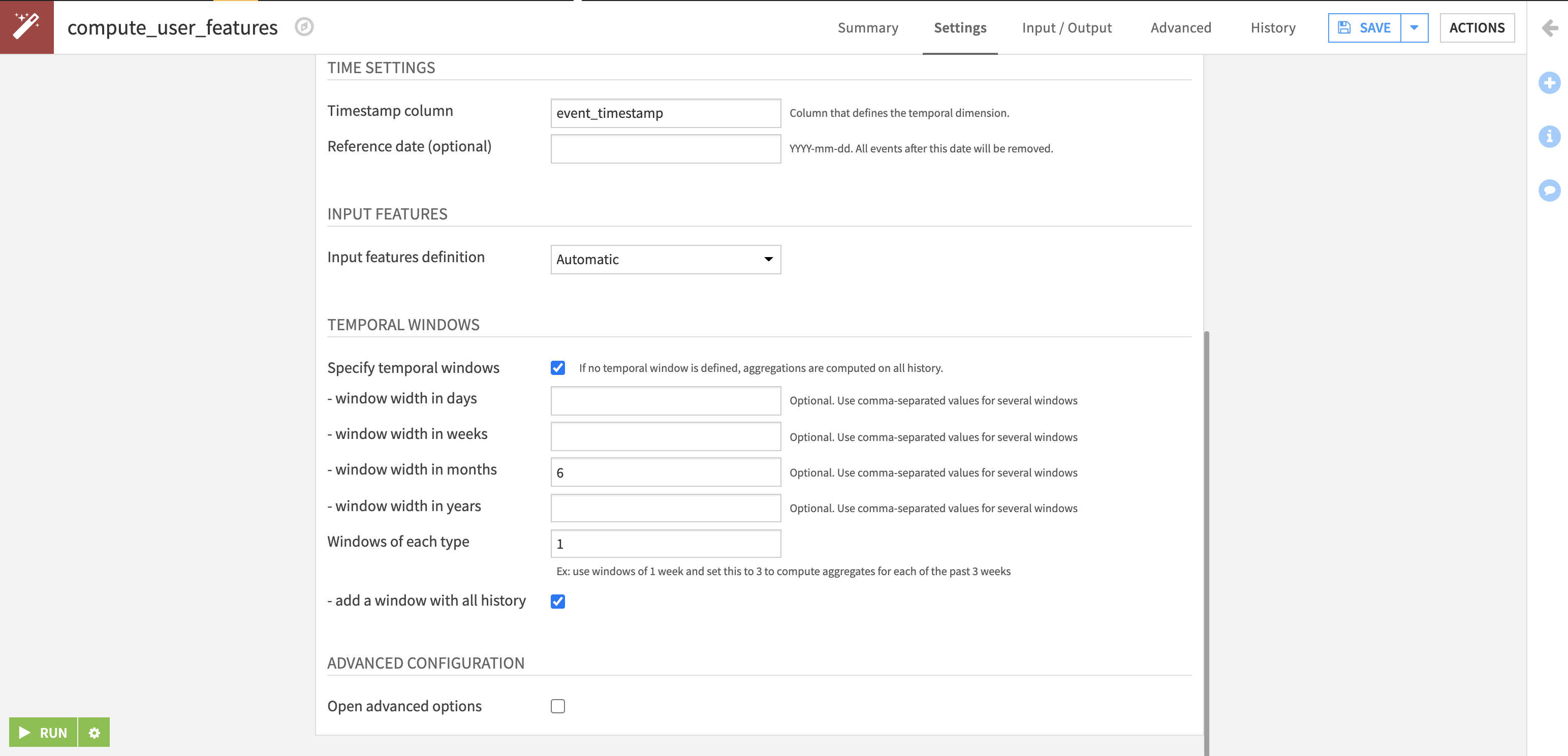
Task: Click the TIME SETTINGS section heading
Action: pyautogui.click(x=381, y=68)
